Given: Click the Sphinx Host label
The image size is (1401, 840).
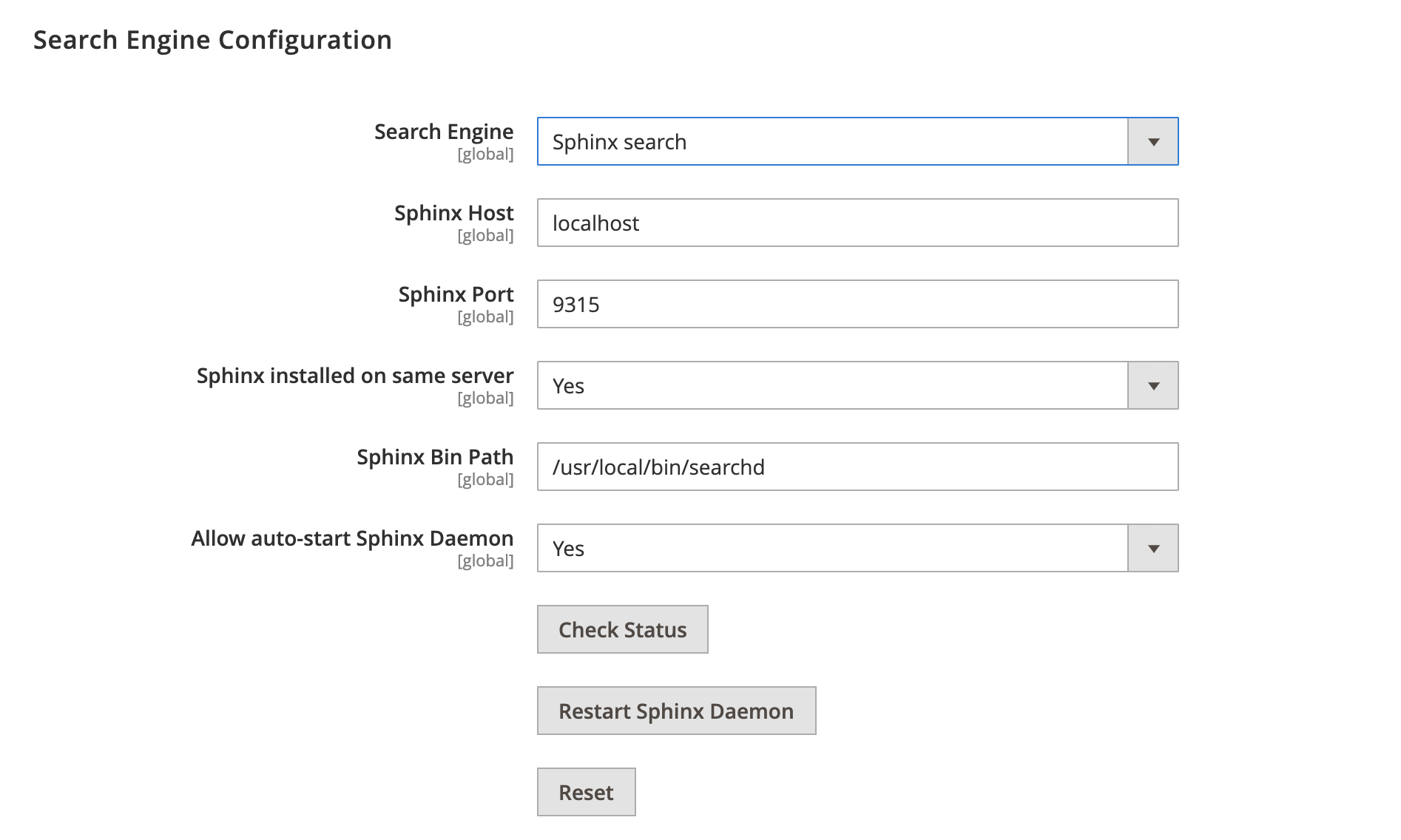Looking at the screenshot, I should 453,213.
